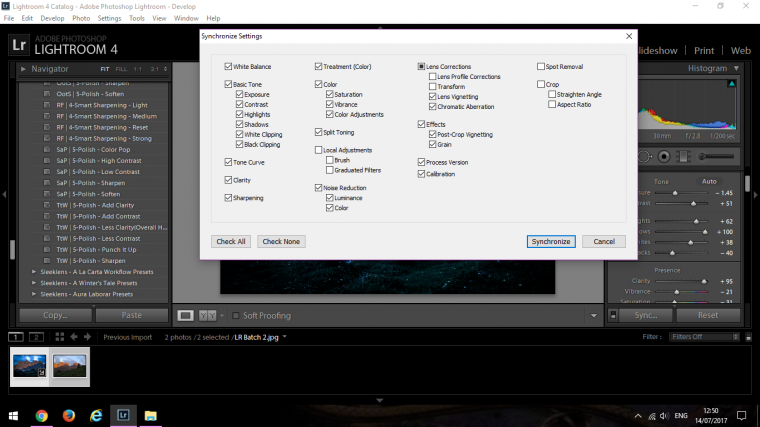
Task: Adjust the Exposure slider at -1.45
Action: pyautogui.click(x=675, y=193)
